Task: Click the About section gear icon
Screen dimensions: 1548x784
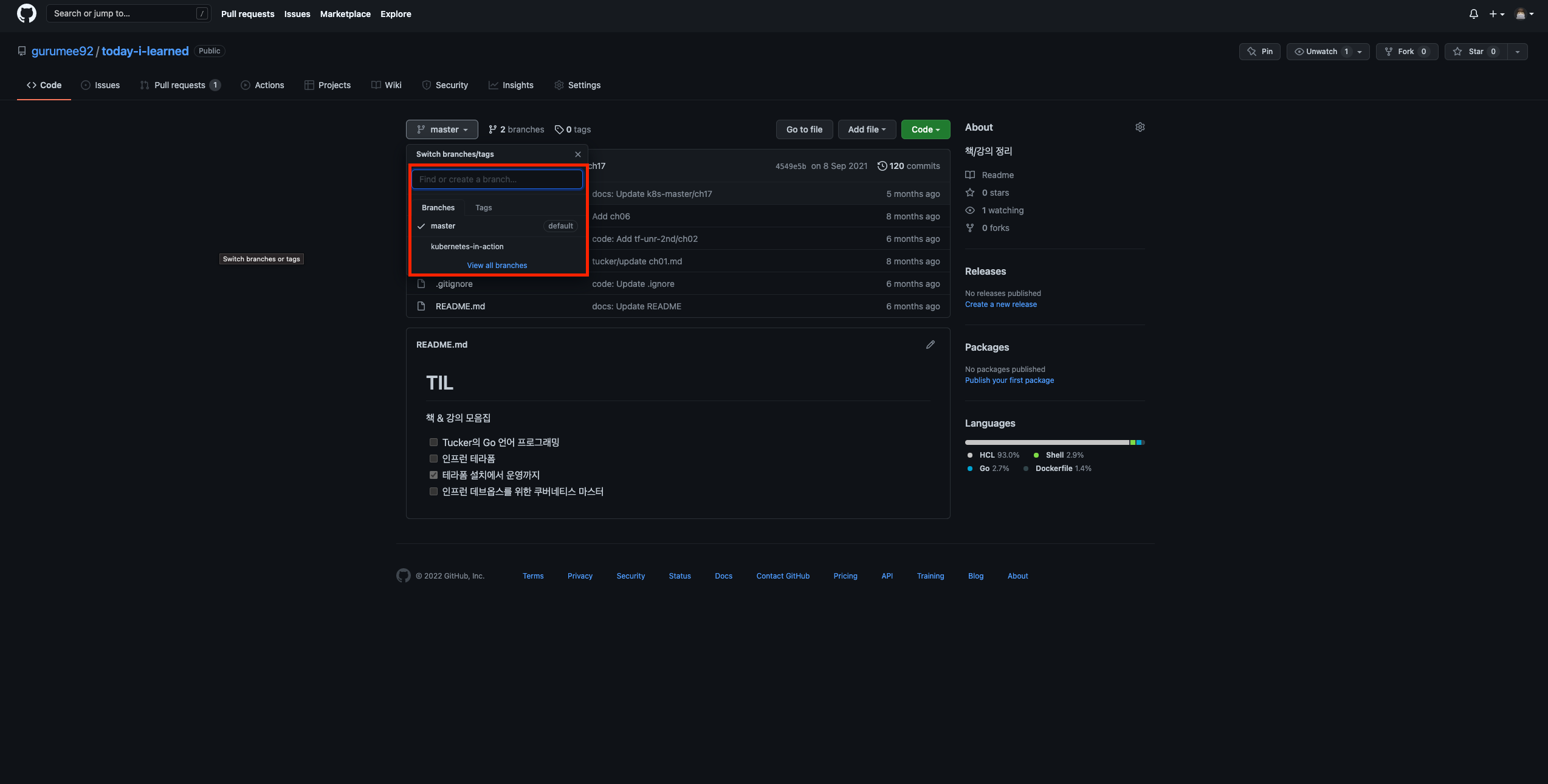Action: click(x=1140, y=127)
